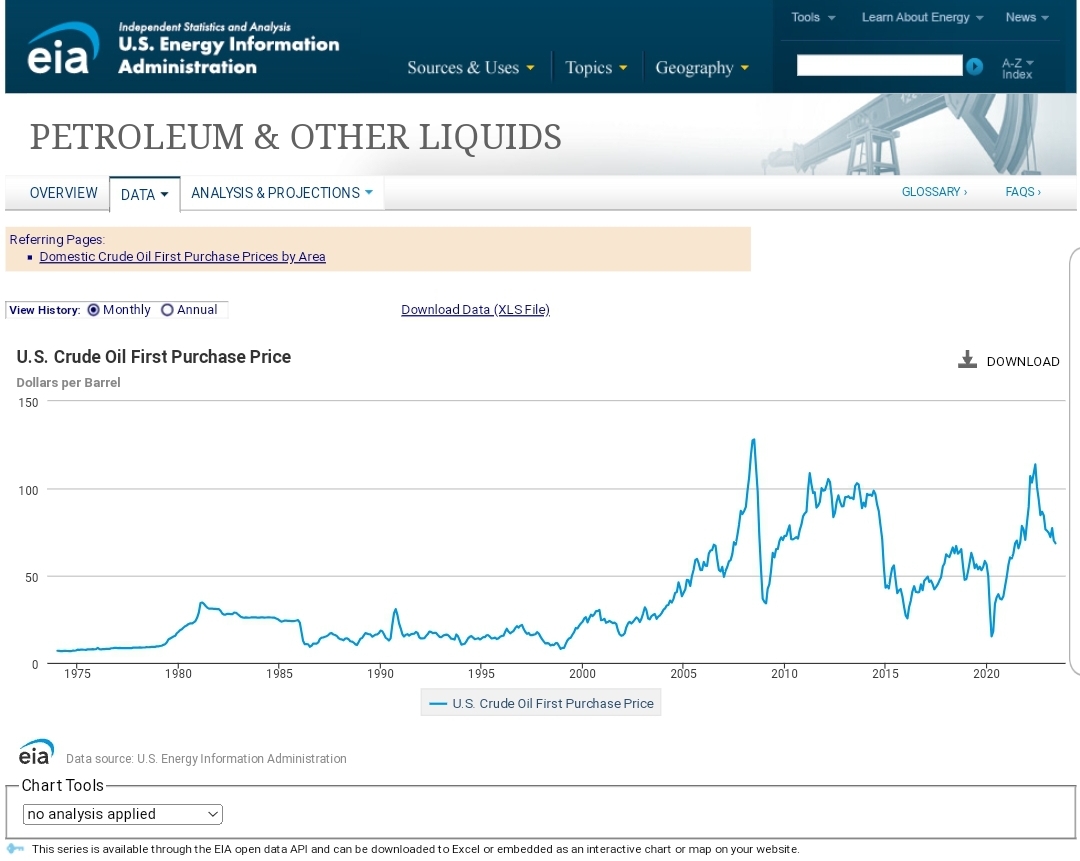Click the EIA logo in the header
Image resolution: width=1080 pixels, height=861 pixels.
click(64, 49)
